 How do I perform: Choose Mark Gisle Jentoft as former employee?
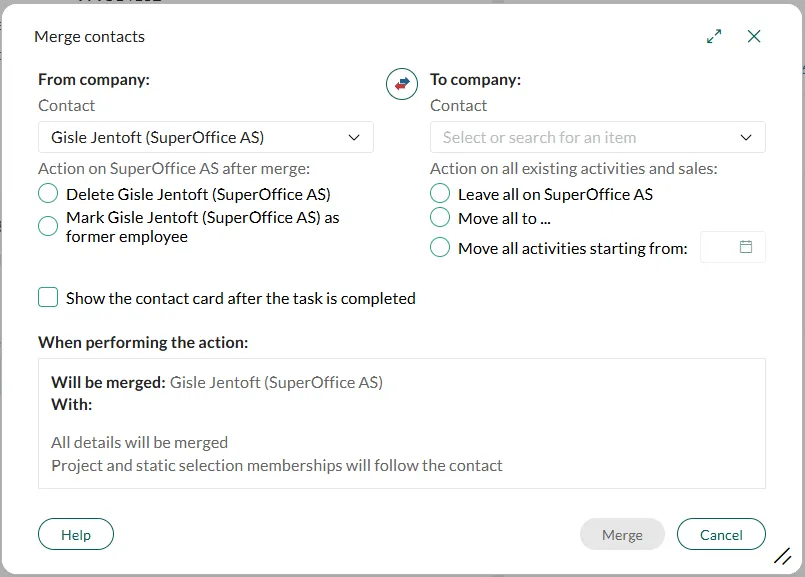(48, 226)
